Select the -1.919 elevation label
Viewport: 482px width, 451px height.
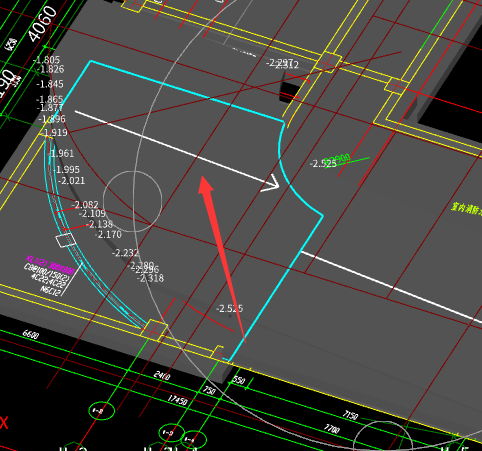coord(54,133)
